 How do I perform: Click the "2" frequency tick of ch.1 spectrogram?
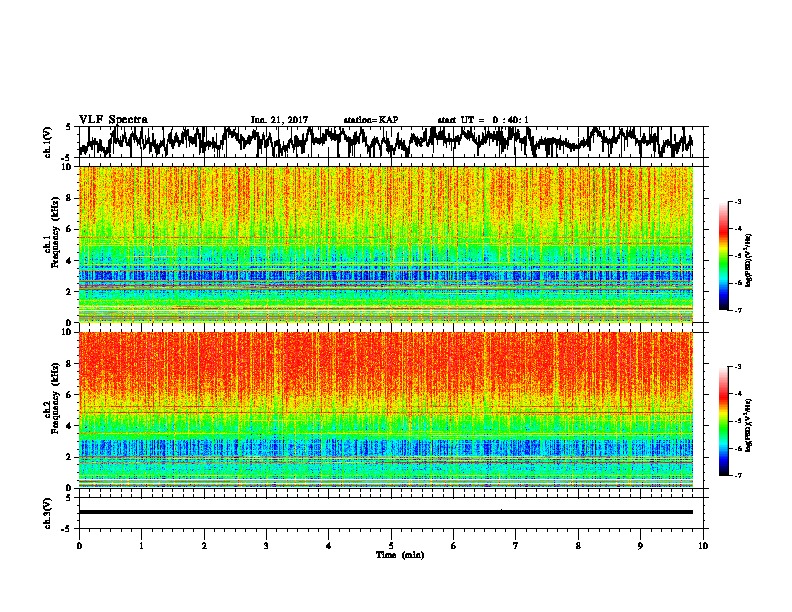70,291
